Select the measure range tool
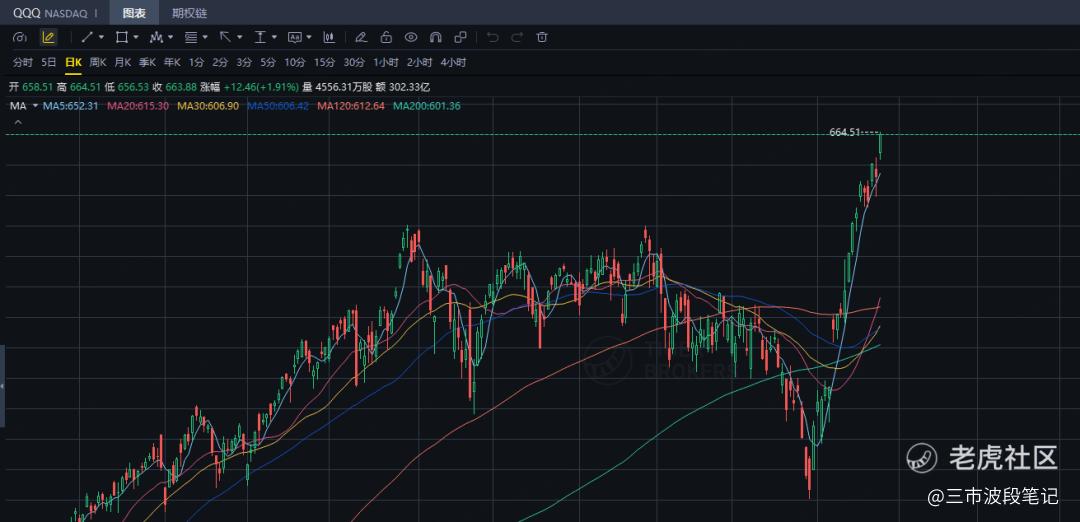1080x522 pixels. point(260,37)
